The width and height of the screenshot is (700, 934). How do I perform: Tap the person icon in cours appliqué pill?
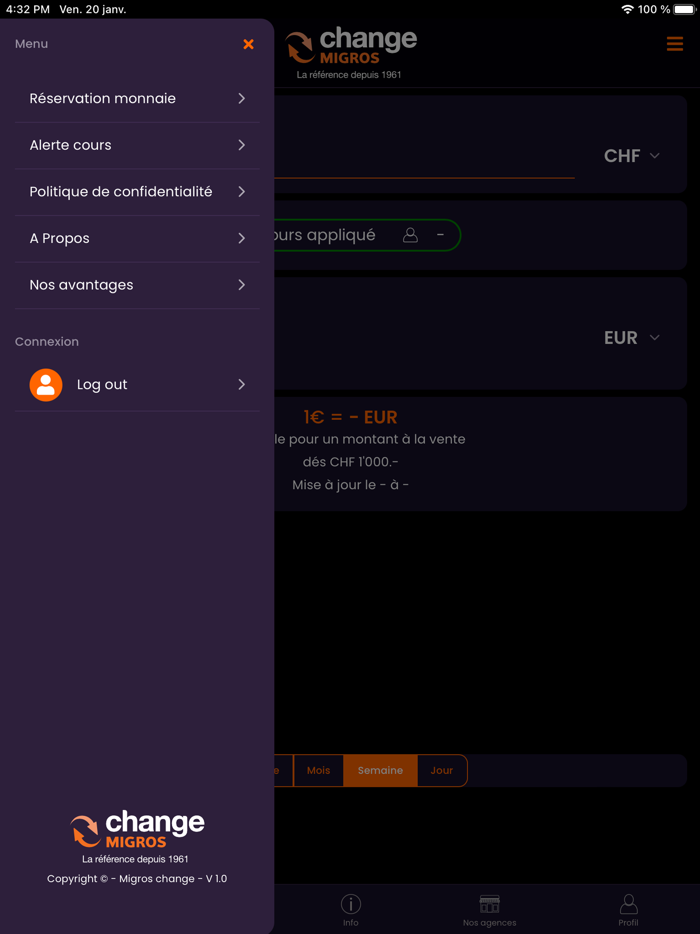[409, 235]
